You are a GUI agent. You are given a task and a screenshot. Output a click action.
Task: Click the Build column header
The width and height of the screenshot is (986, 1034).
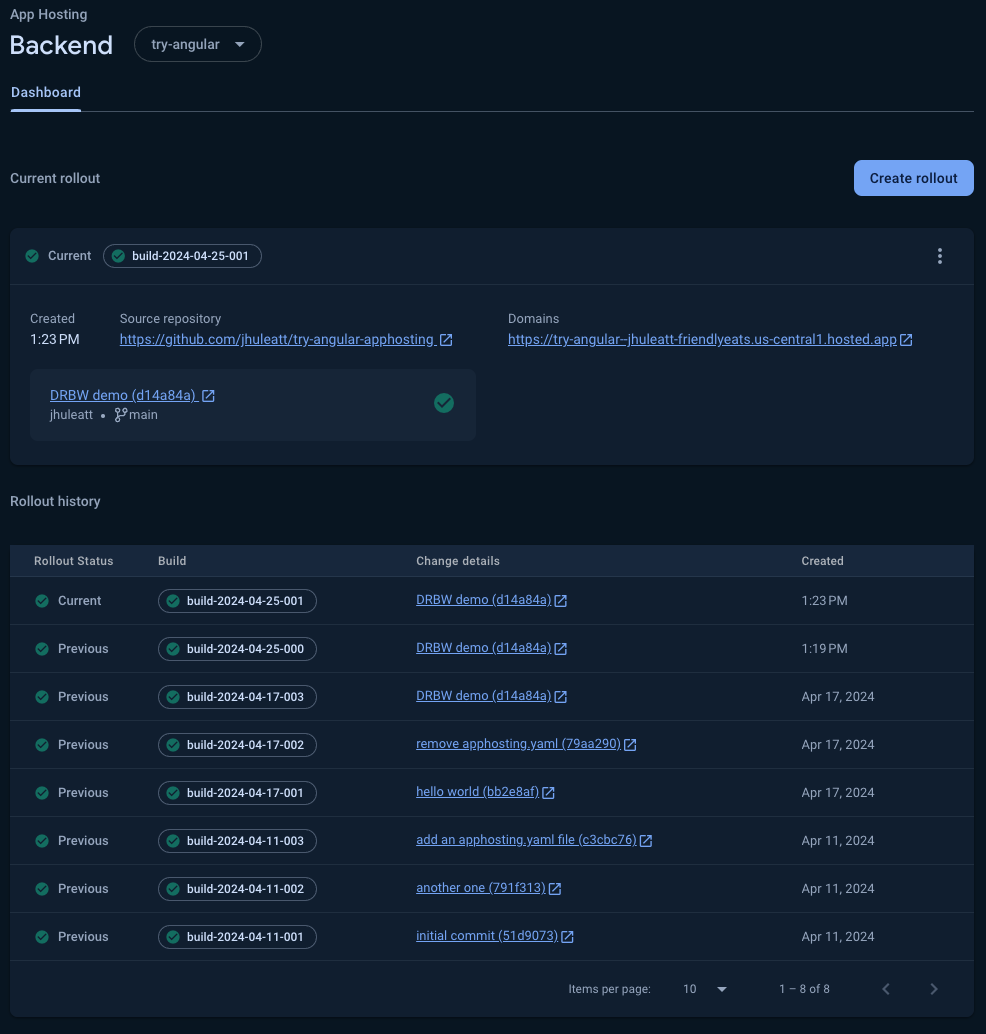coord(172,561)
